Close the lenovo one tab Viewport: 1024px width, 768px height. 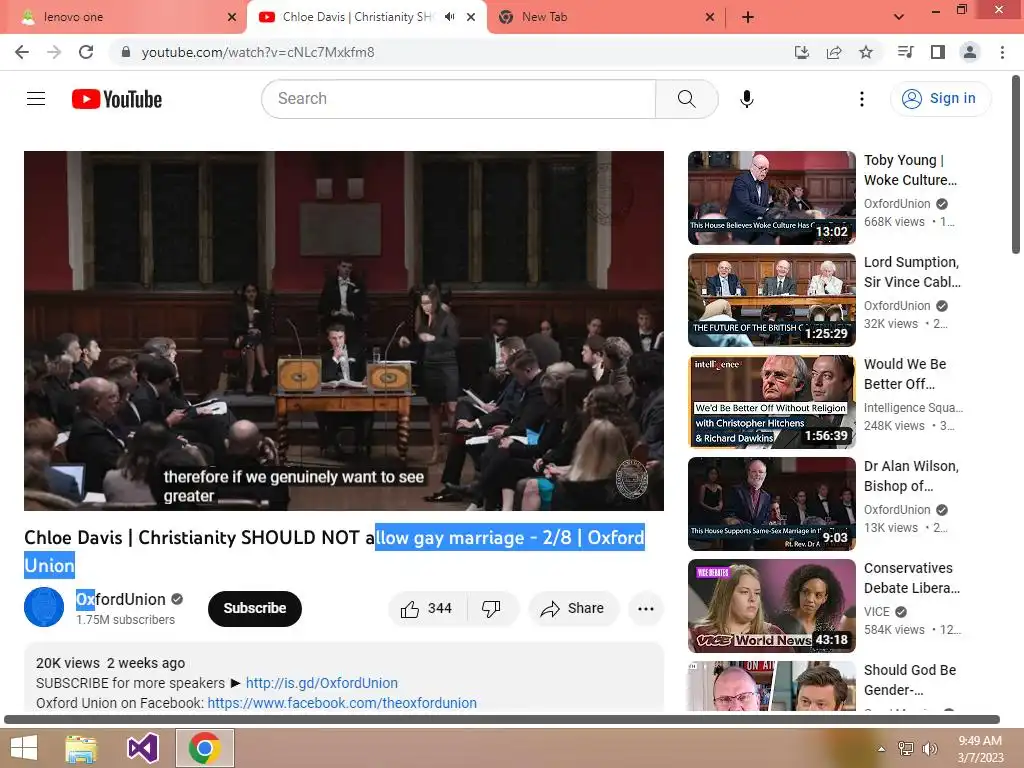tap(231, 17)
